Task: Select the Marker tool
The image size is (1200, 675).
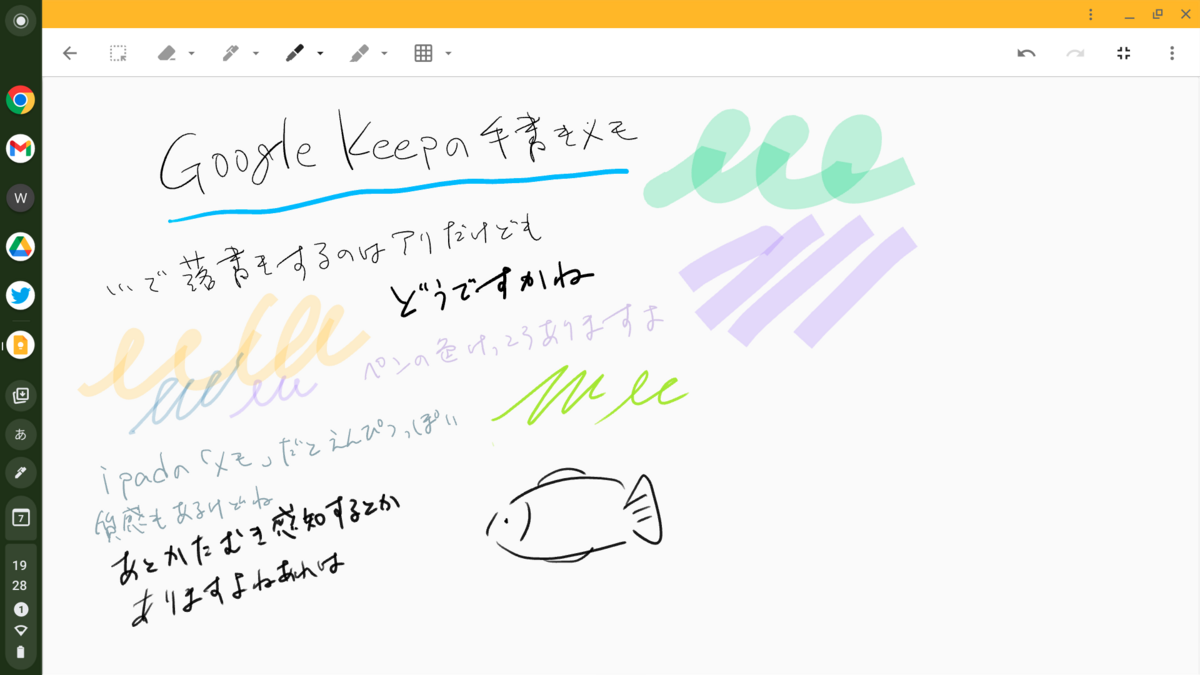Action: click(295, 53)
